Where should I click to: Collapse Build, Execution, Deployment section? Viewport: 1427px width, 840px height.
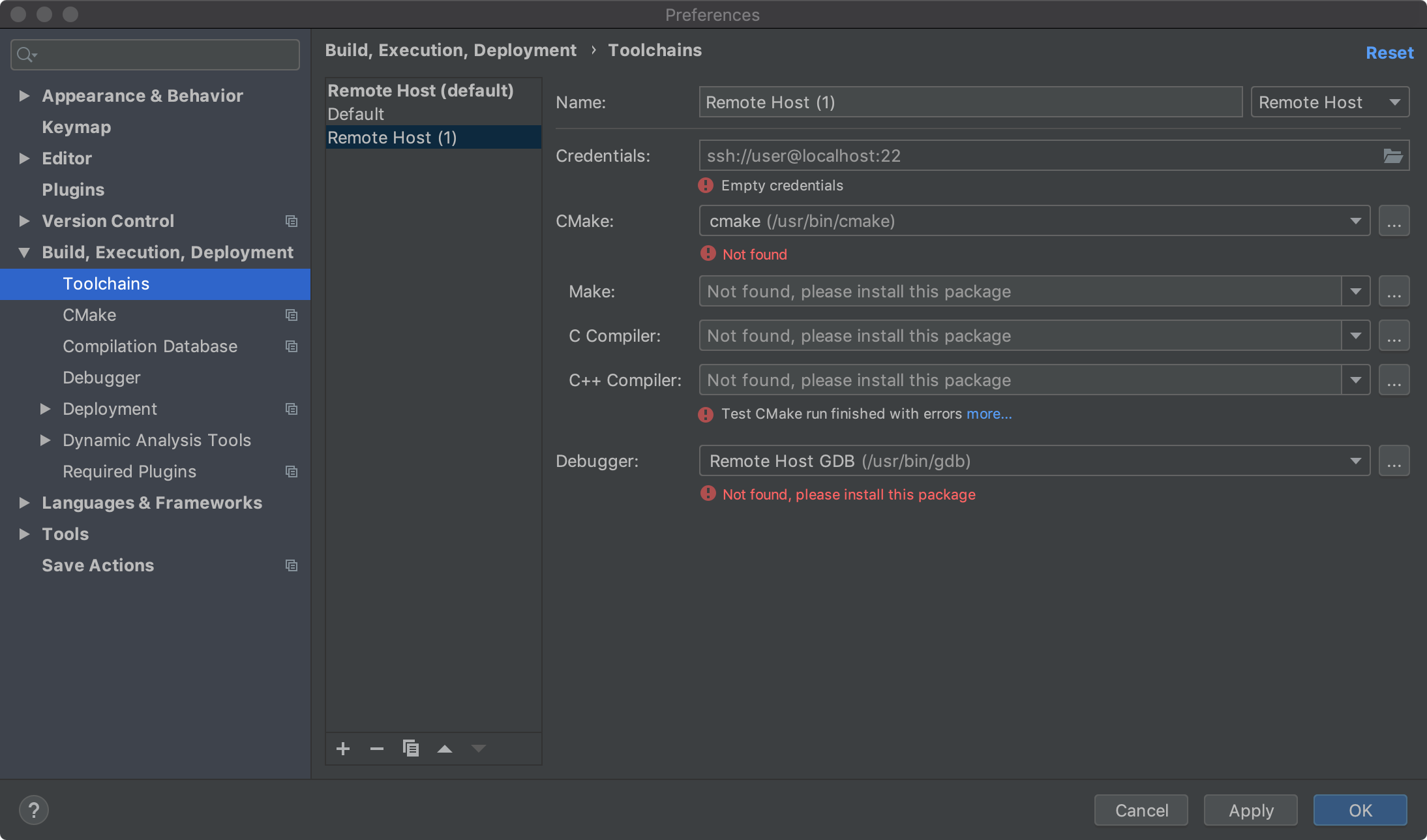[x=25, y=252]
